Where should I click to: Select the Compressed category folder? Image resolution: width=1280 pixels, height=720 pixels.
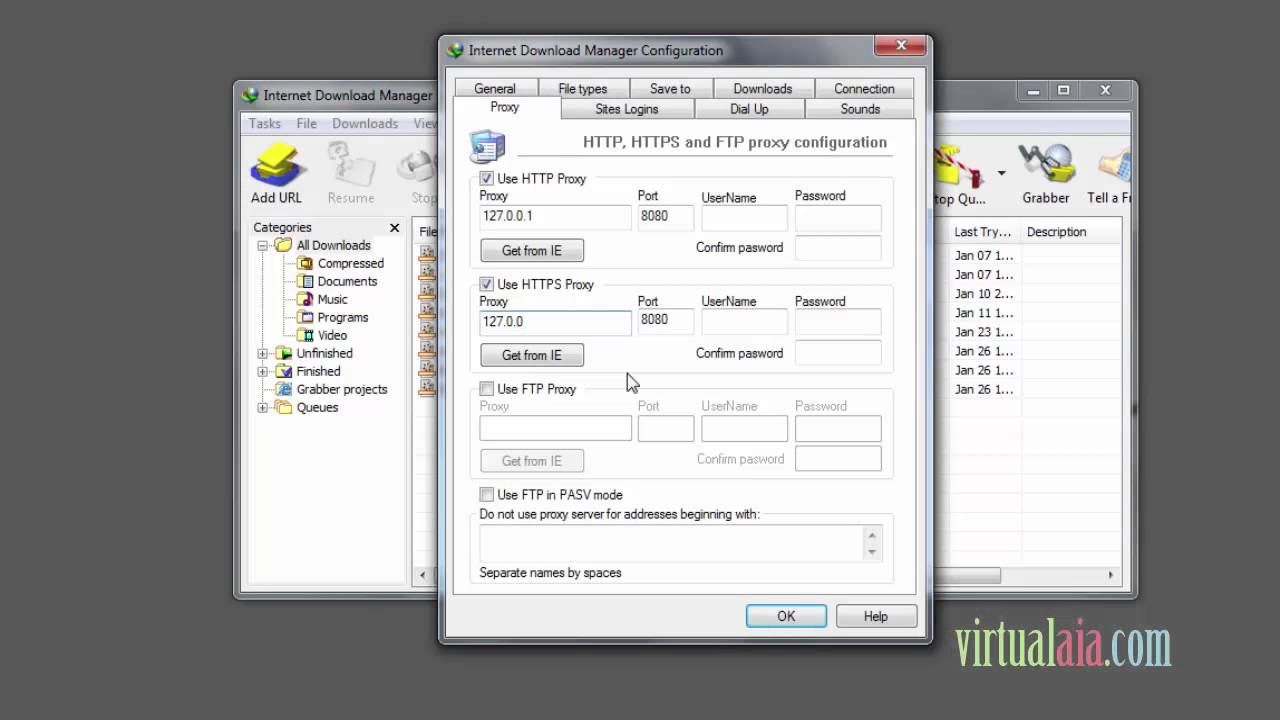point(350,263)
